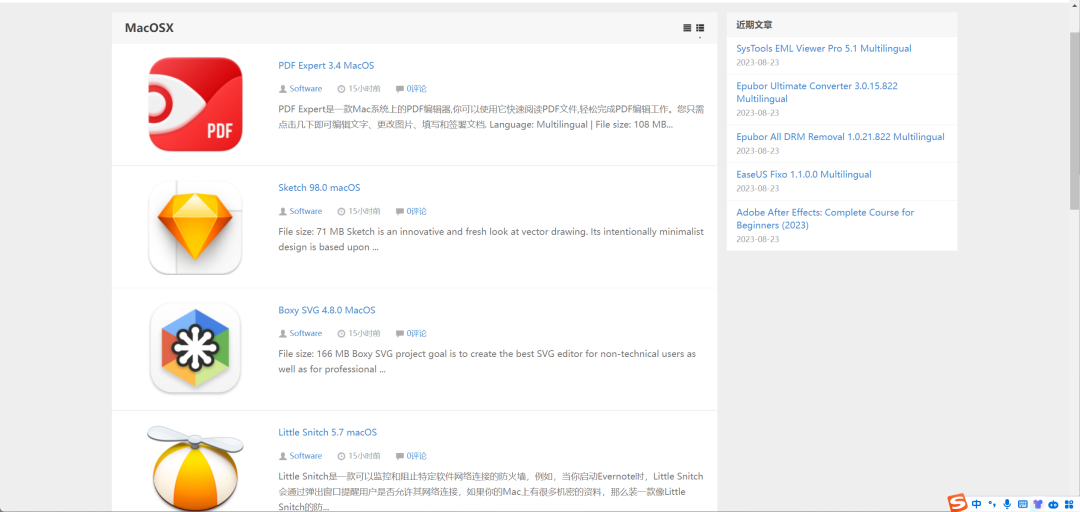Open the Little Snitch 5.7 macOS article
The image size is (1080, 512).
[x=327, y=432]
